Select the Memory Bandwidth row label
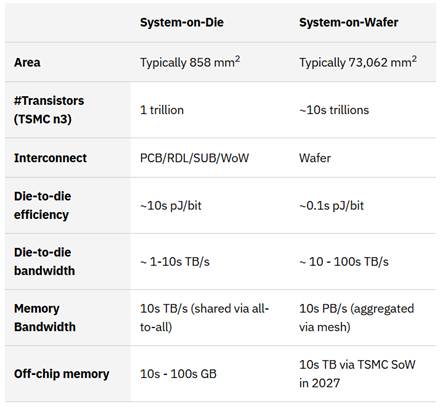The width and height of the screenshot is (440, 407). (45, 318)
